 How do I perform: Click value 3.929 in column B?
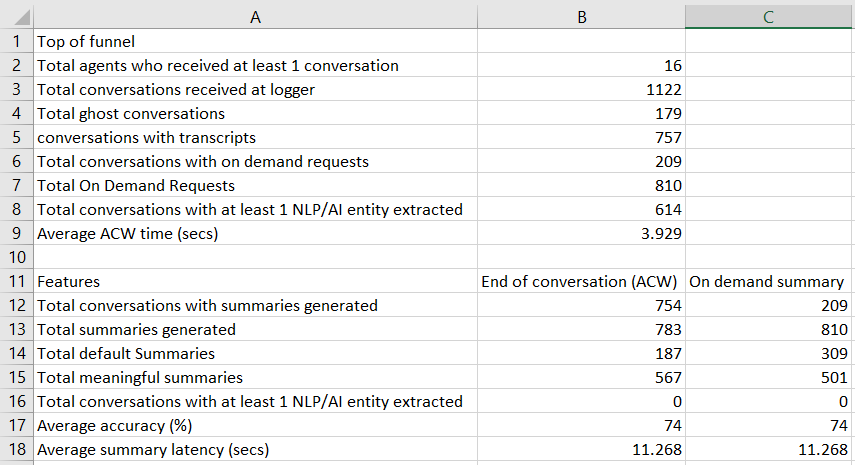(581, 233)
